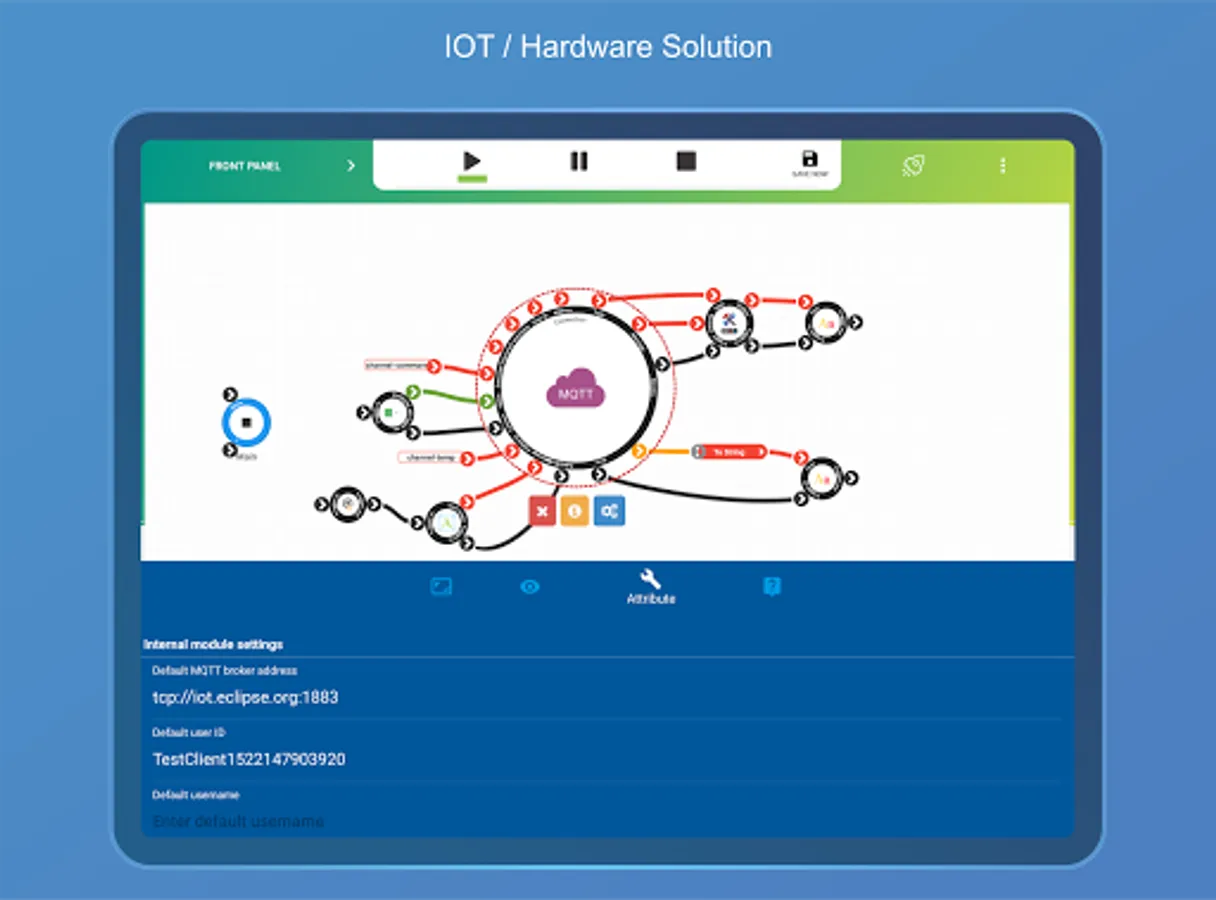Screen dimensions: 1216x900
Task: Select the blue ring stop node
Action: [x=246, y=423]
